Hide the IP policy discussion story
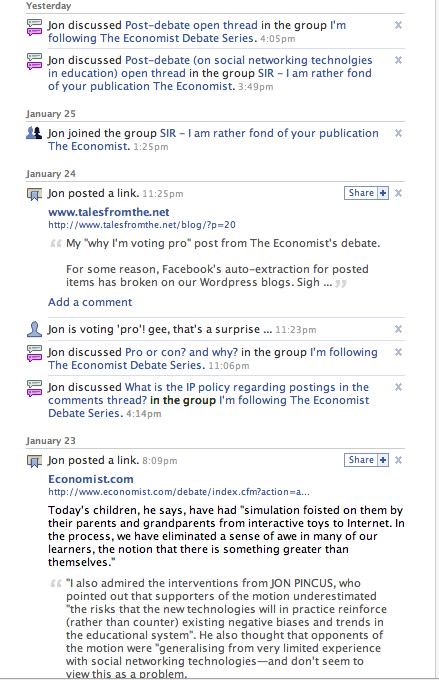 click(x=398, y=387)
